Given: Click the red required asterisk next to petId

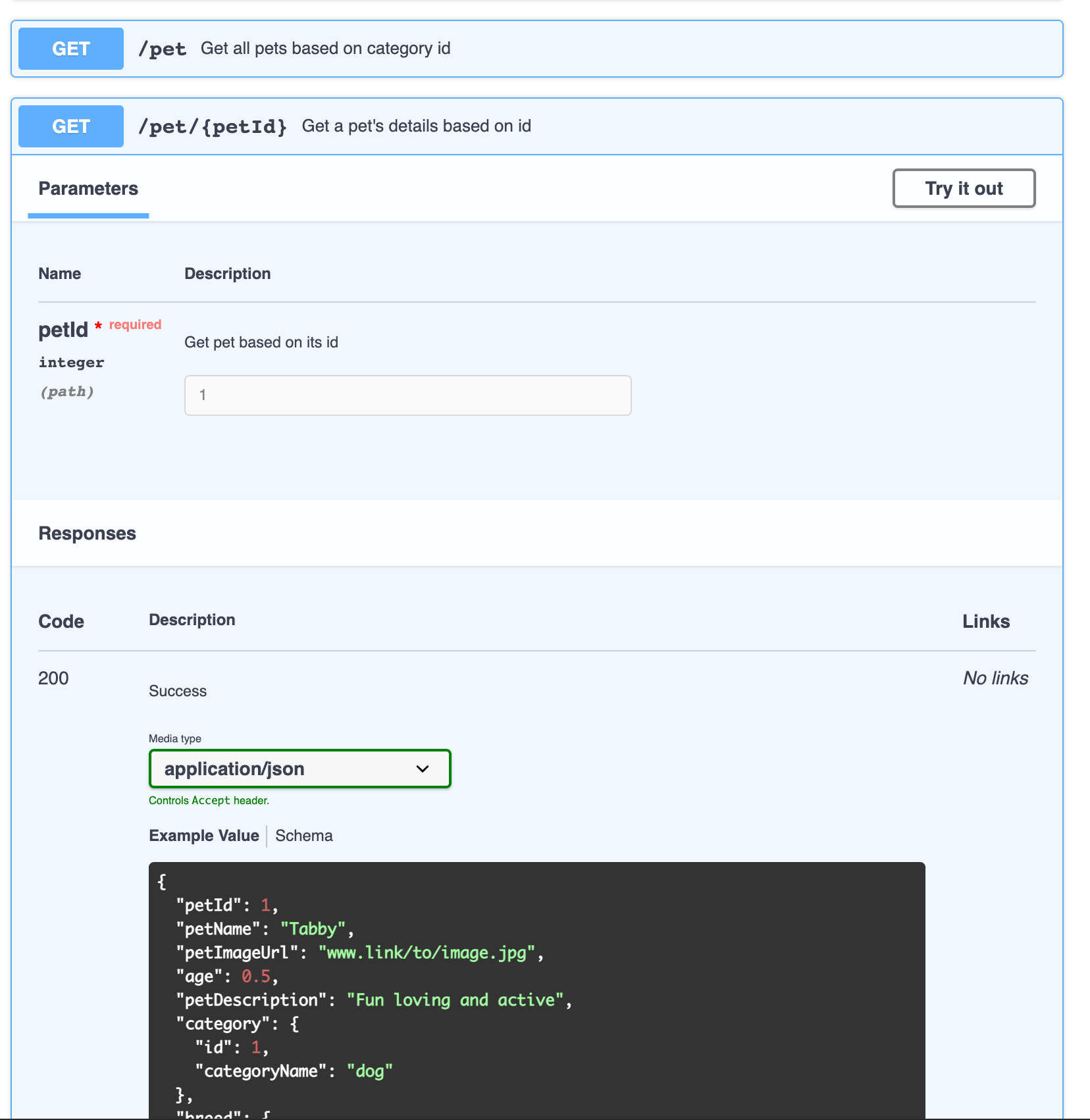Looking at the screenshot, I should point(98,326).
